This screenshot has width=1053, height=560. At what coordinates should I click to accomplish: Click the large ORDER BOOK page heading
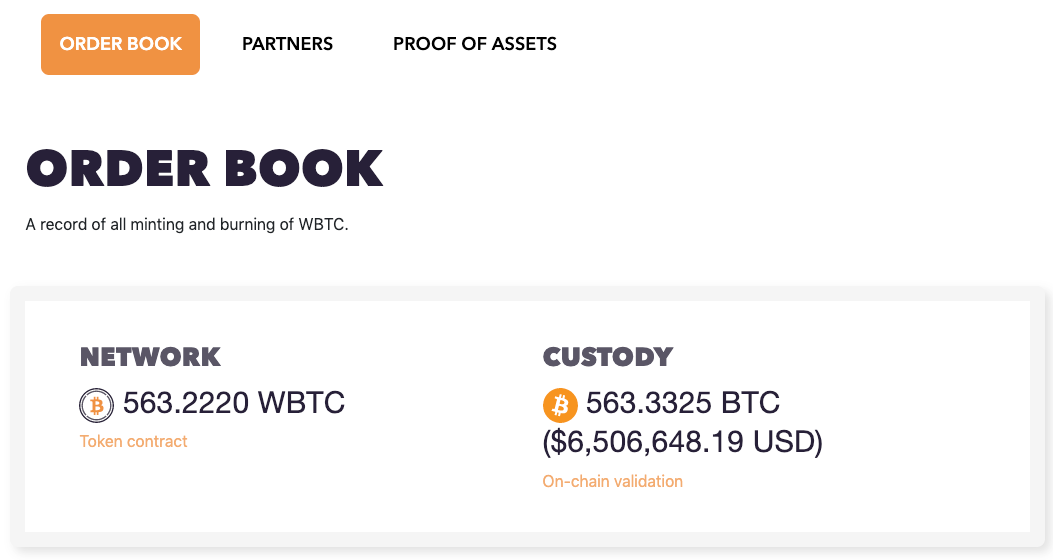click(204, 169)
